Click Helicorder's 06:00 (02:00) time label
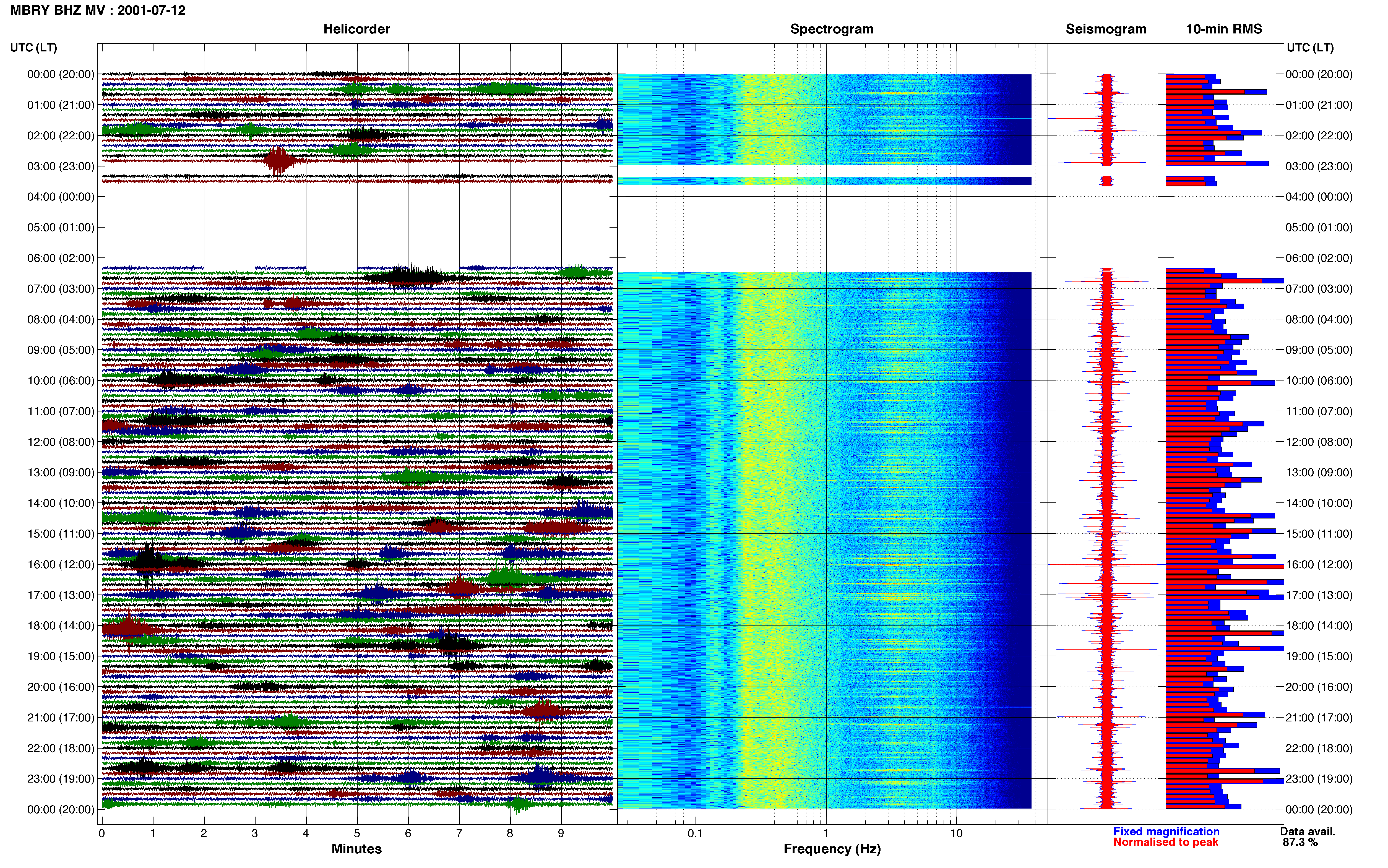This screenshot has height=868, width=1388. (x=61, y=258)
